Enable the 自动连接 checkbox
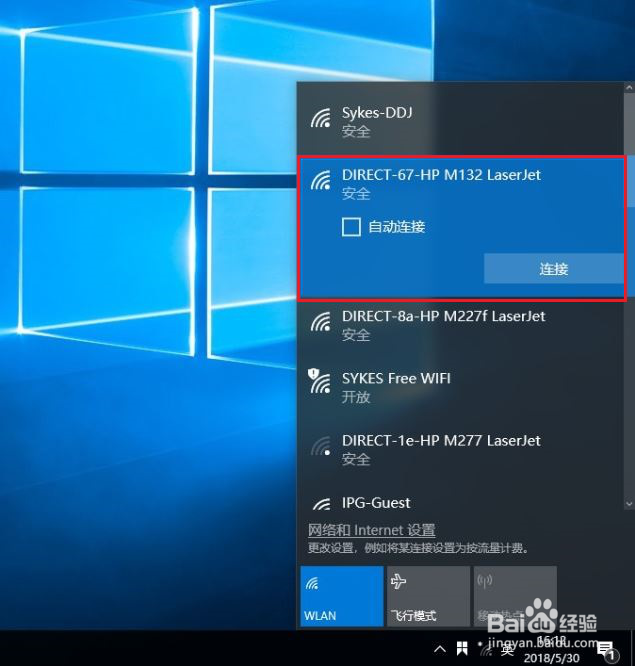 351,227
